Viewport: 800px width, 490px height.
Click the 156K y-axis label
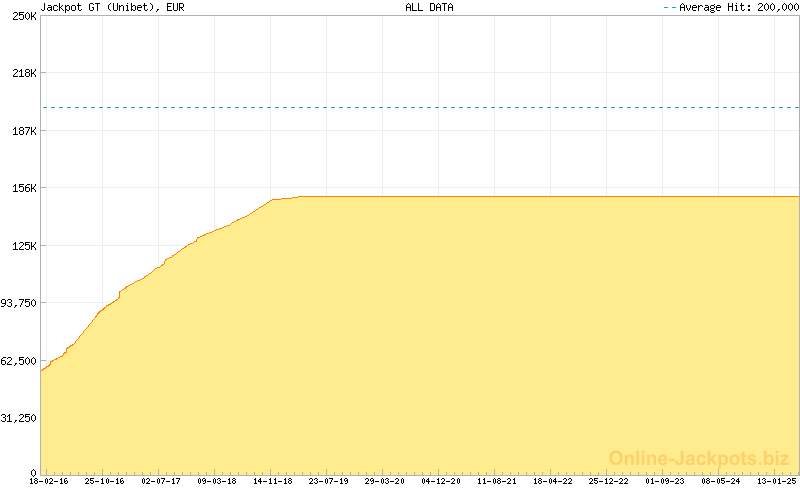click(24, 188)
